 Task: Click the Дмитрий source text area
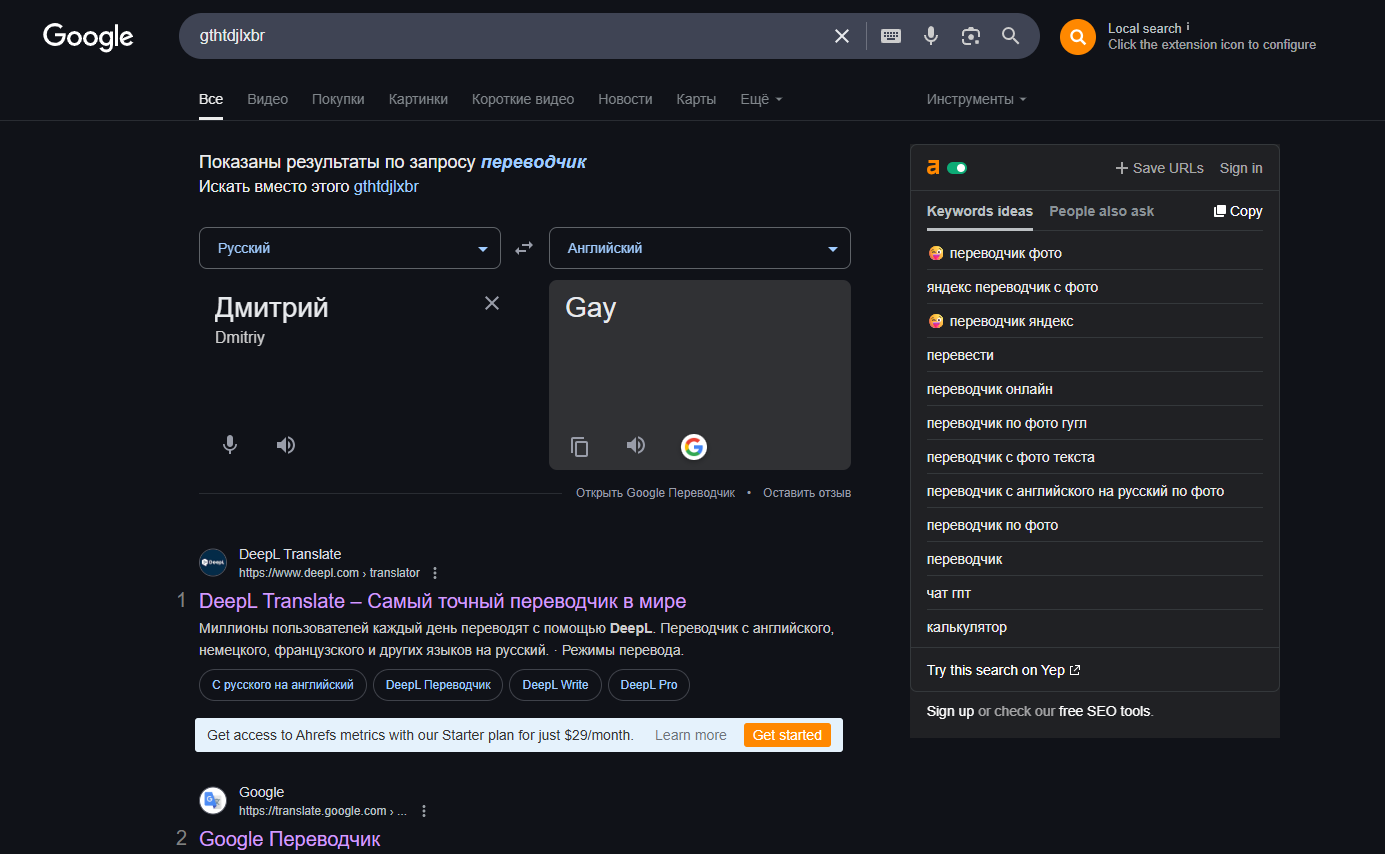(272, 307)
